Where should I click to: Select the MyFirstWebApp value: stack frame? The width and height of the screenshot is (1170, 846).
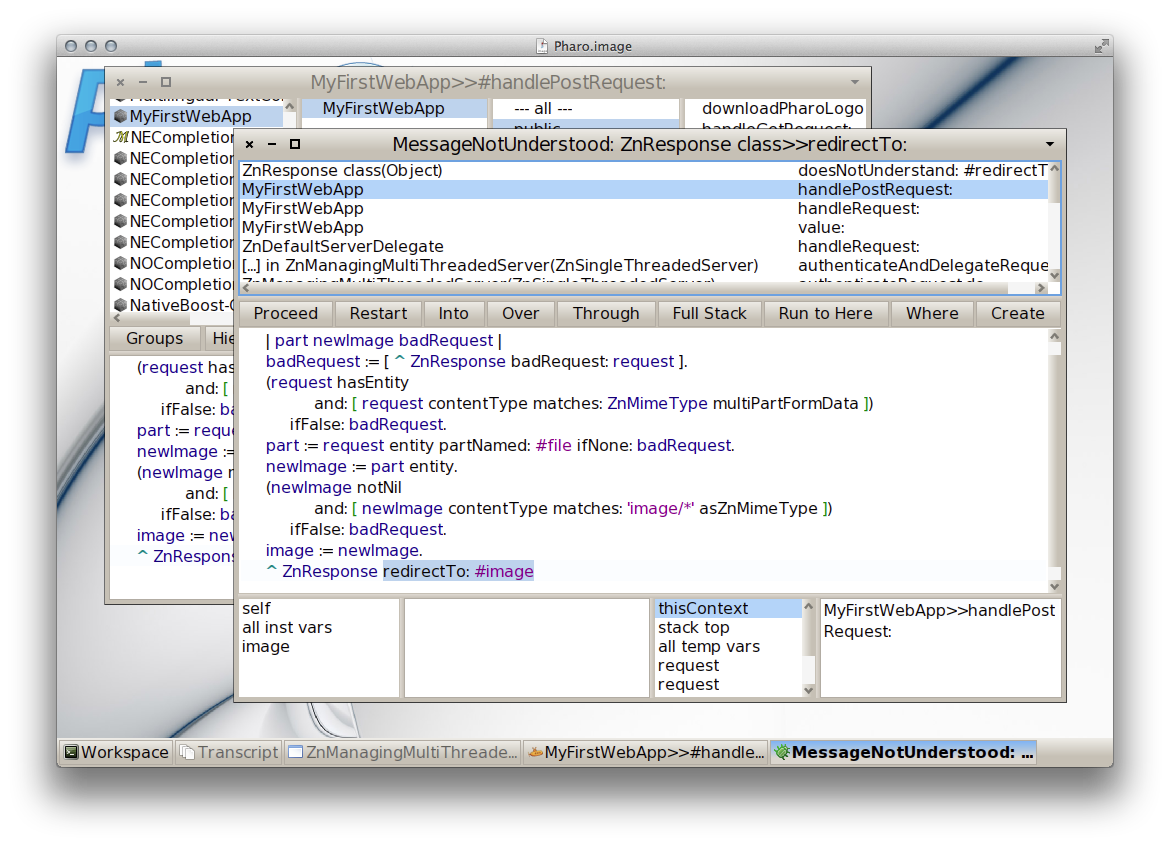tap(644, 228)
